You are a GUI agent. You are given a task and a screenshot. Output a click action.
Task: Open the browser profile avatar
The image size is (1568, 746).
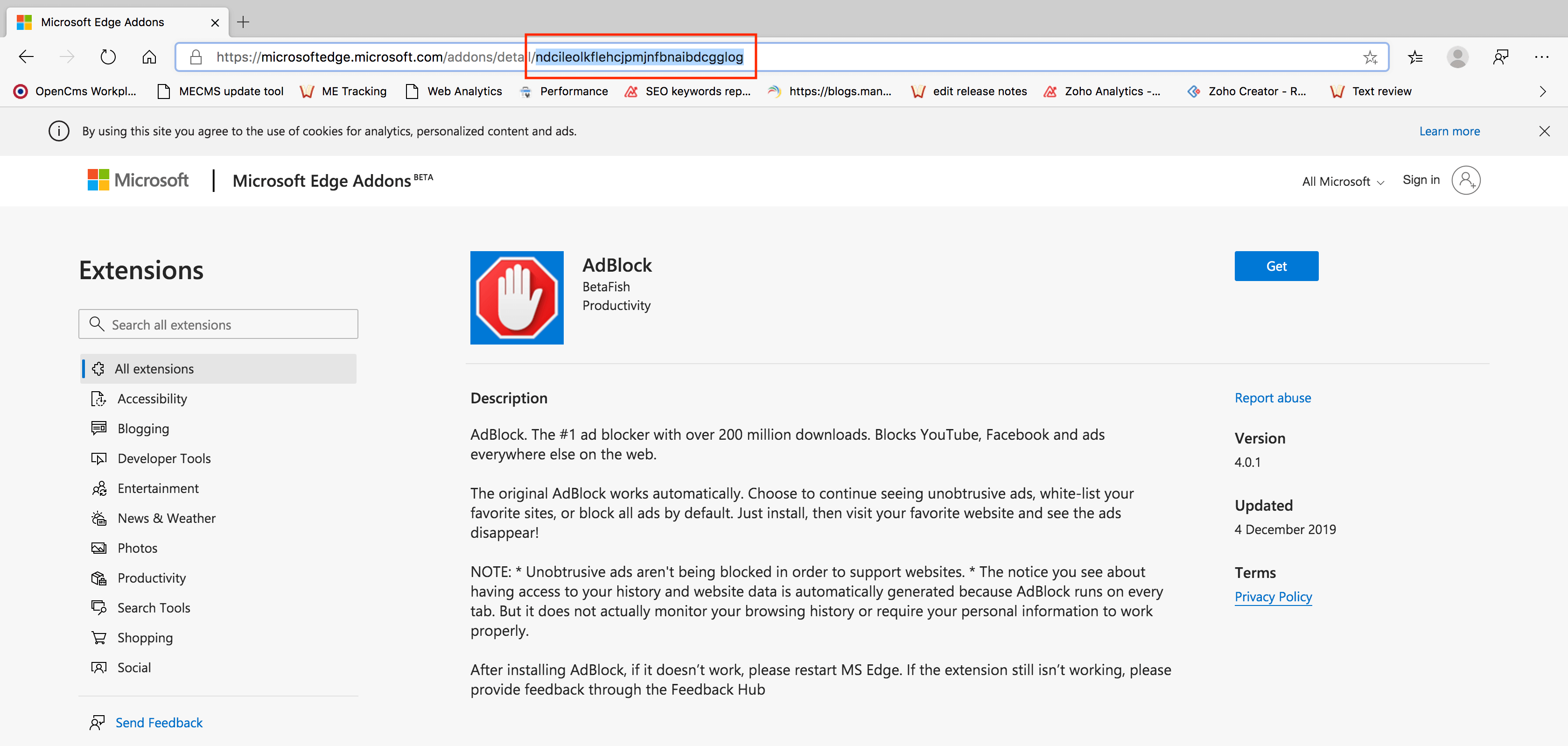click(x=1457, y=57)
